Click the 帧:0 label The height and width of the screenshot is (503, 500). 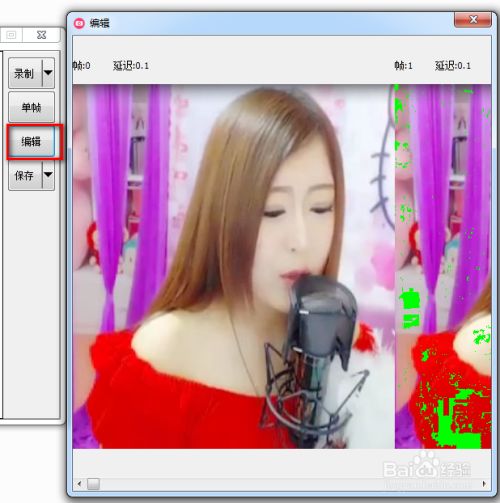[81, 66]
